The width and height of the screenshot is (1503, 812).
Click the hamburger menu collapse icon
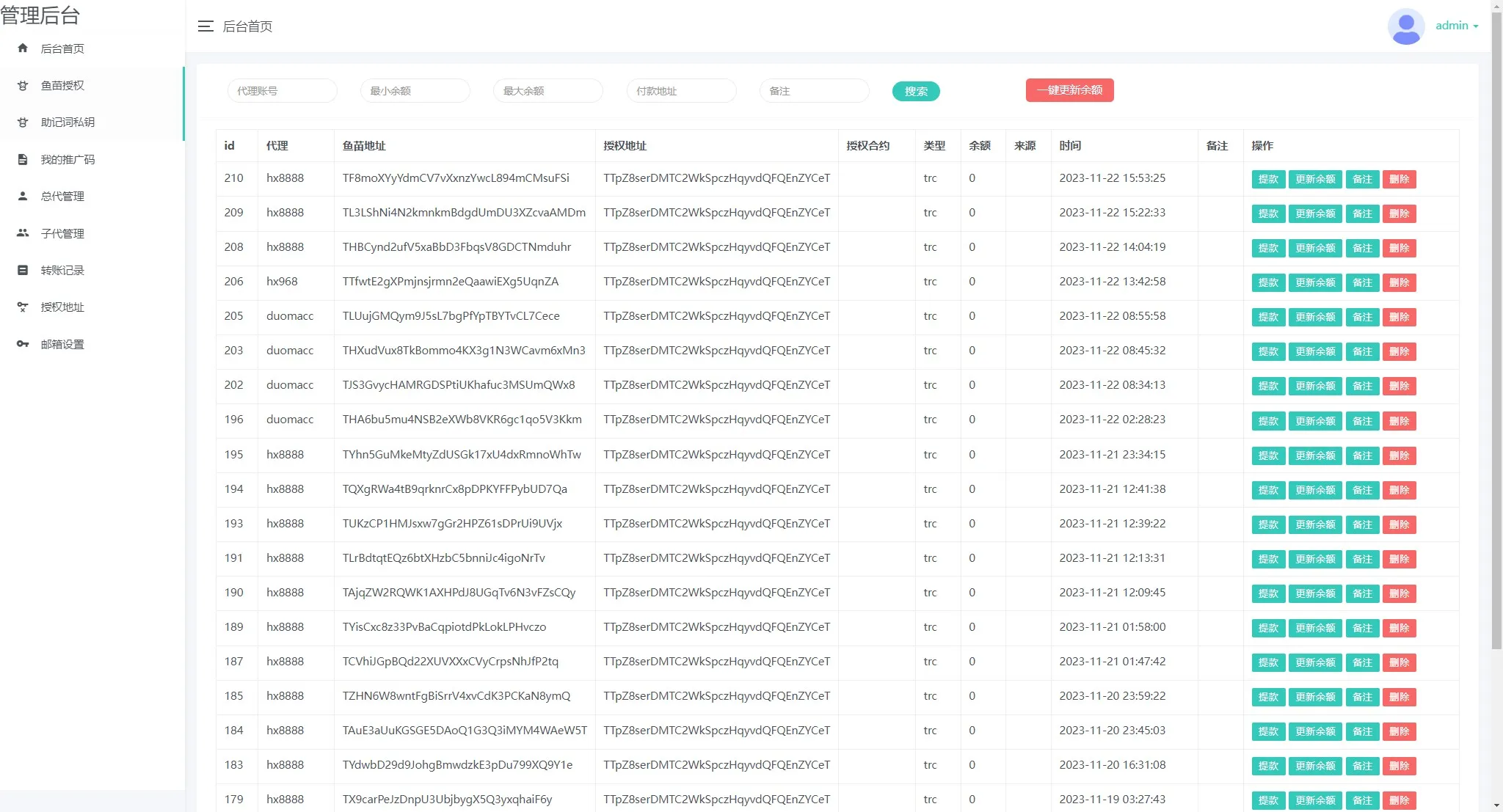205,26
